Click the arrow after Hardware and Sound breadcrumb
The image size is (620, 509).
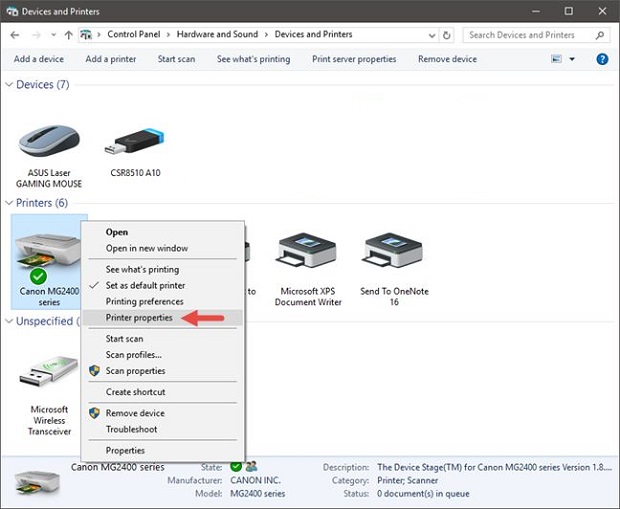(x=266, y=35)
